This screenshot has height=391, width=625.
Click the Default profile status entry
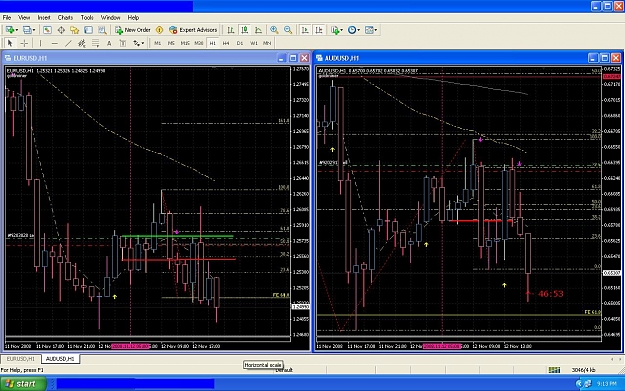click(284, 370)
